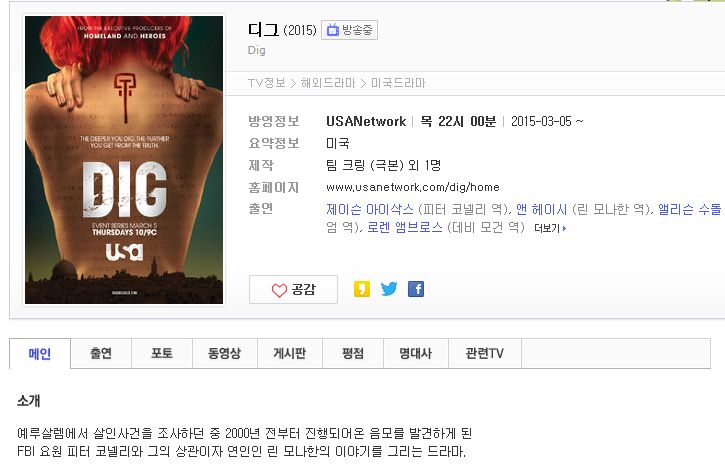This screenshot has height=475, width=725.
Task: Expand cast list with 더보기 arrow
Action: [550, 228]
